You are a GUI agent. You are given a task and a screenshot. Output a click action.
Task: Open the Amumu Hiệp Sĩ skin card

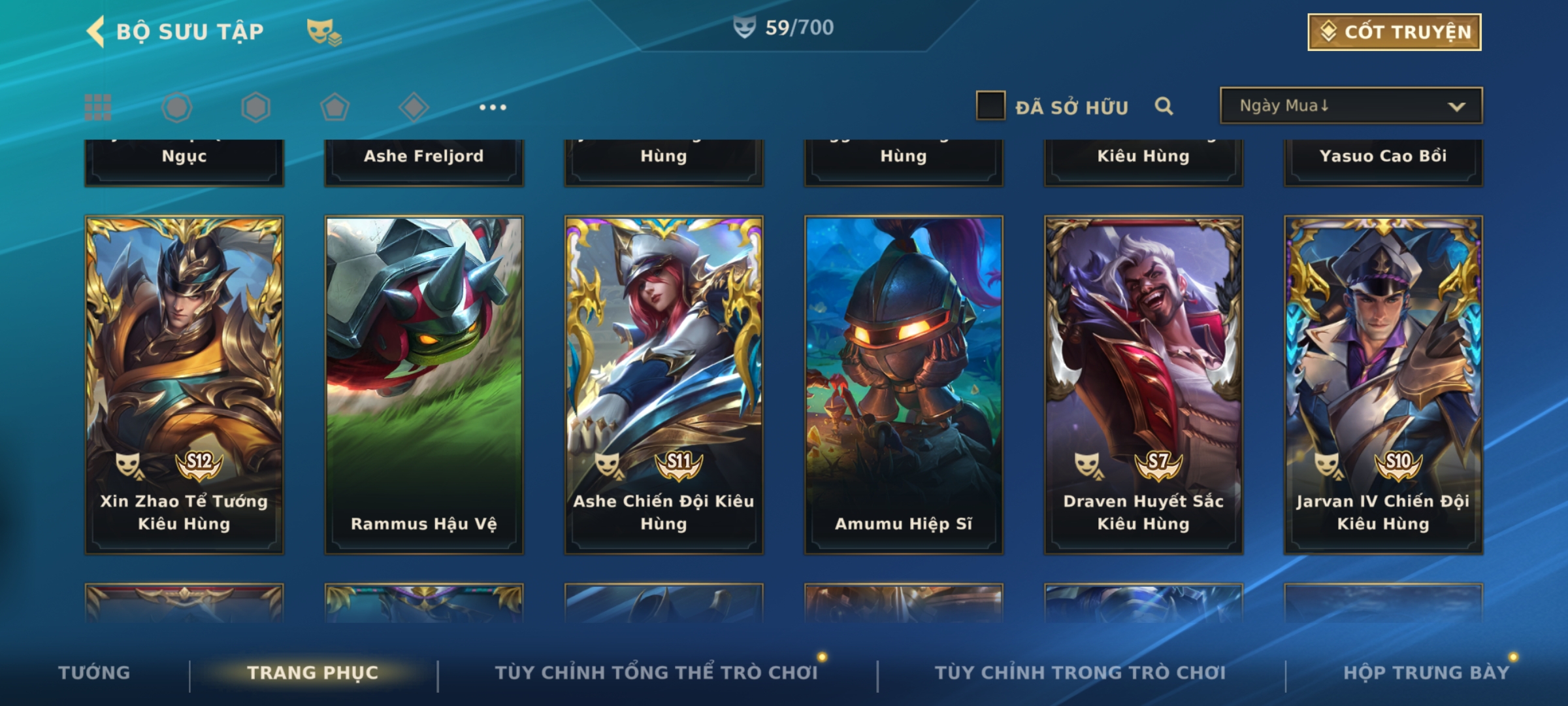(x=904, y=385)
